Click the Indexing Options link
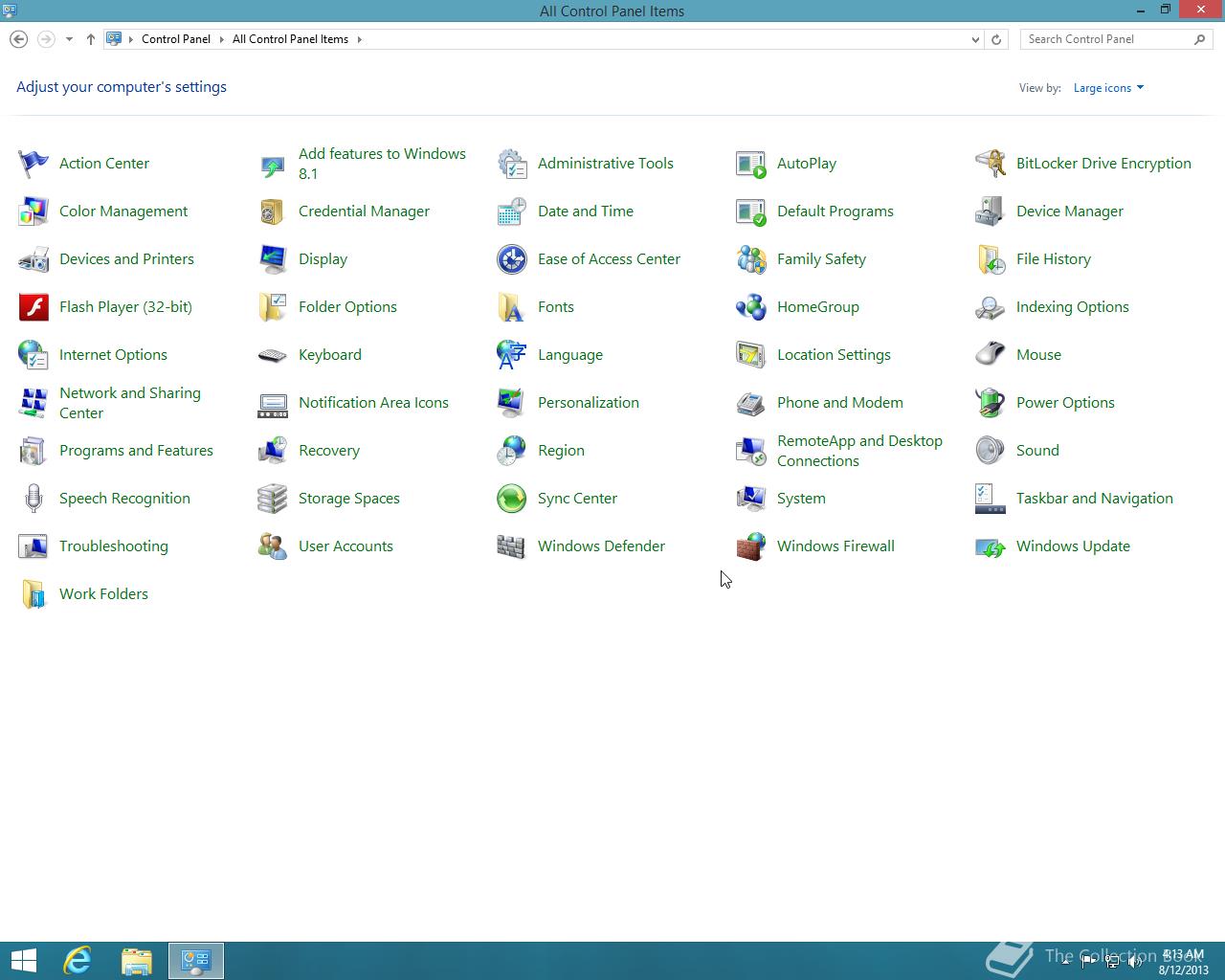This screenshot has height=980, width=1225. (1073, 307)
